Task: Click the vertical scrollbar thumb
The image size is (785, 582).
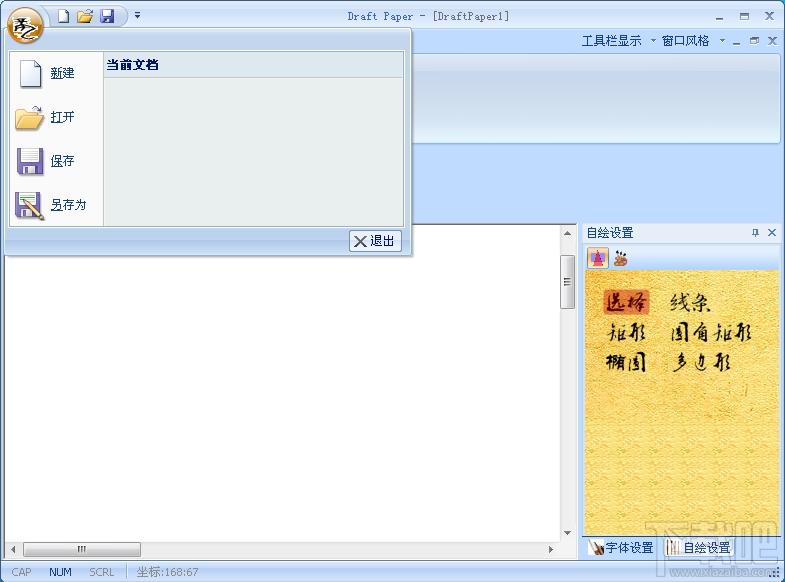Action: [x=567, y=282]
